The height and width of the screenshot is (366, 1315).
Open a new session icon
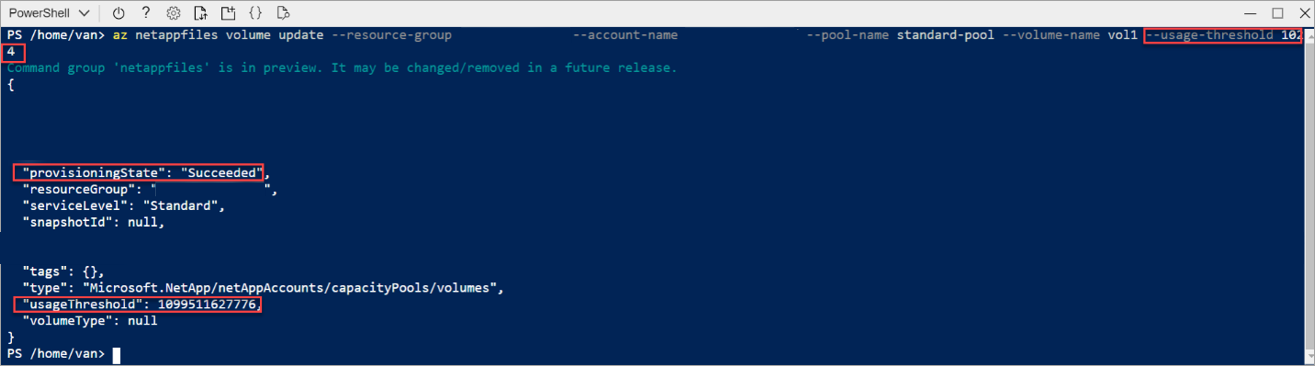(228, 13)
